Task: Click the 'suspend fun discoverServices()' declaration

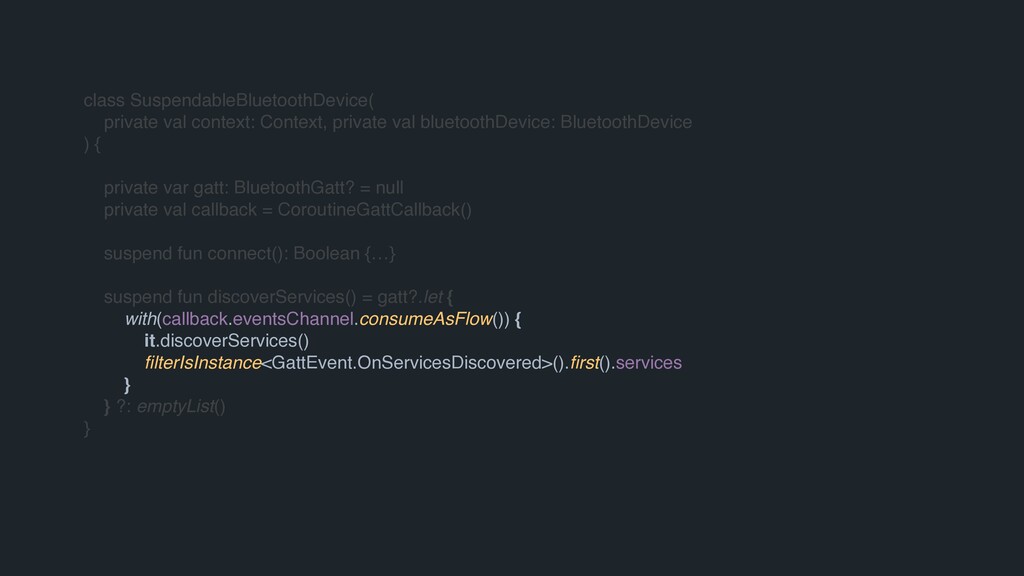Action: coord(230,297)
